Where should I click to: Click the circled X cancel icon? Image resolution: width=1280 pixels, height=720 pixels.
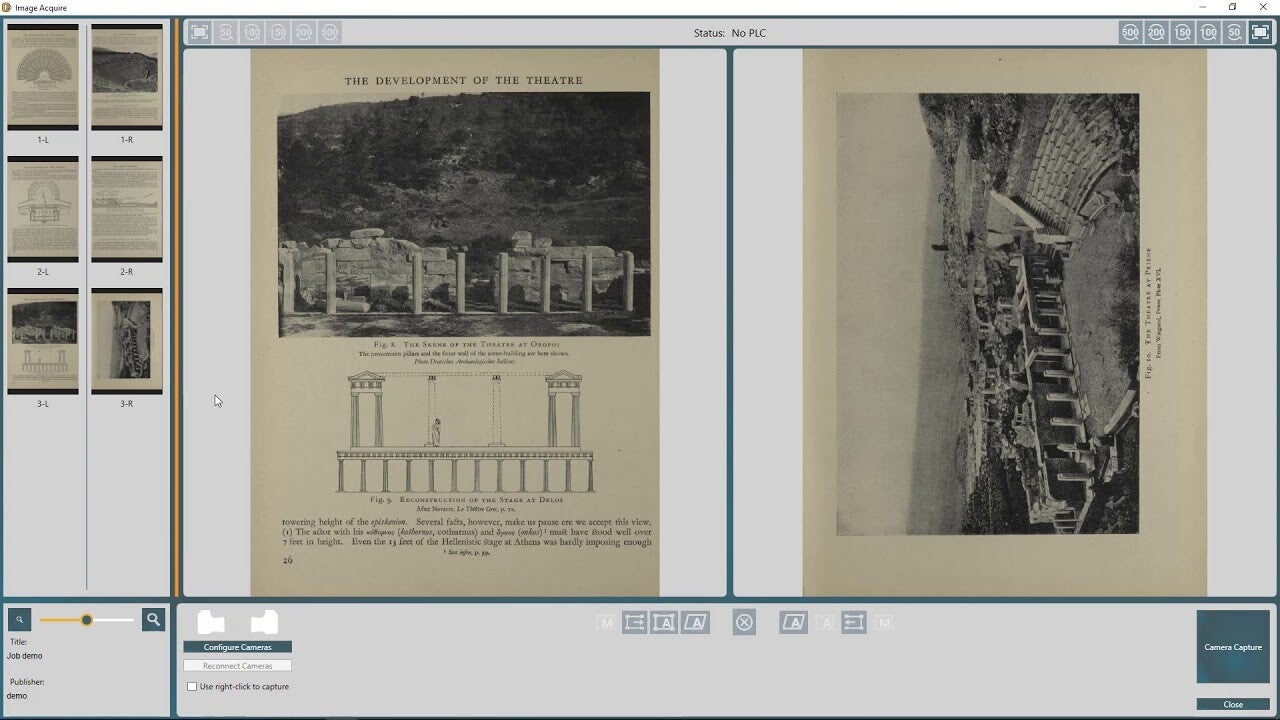coord(744,623)
